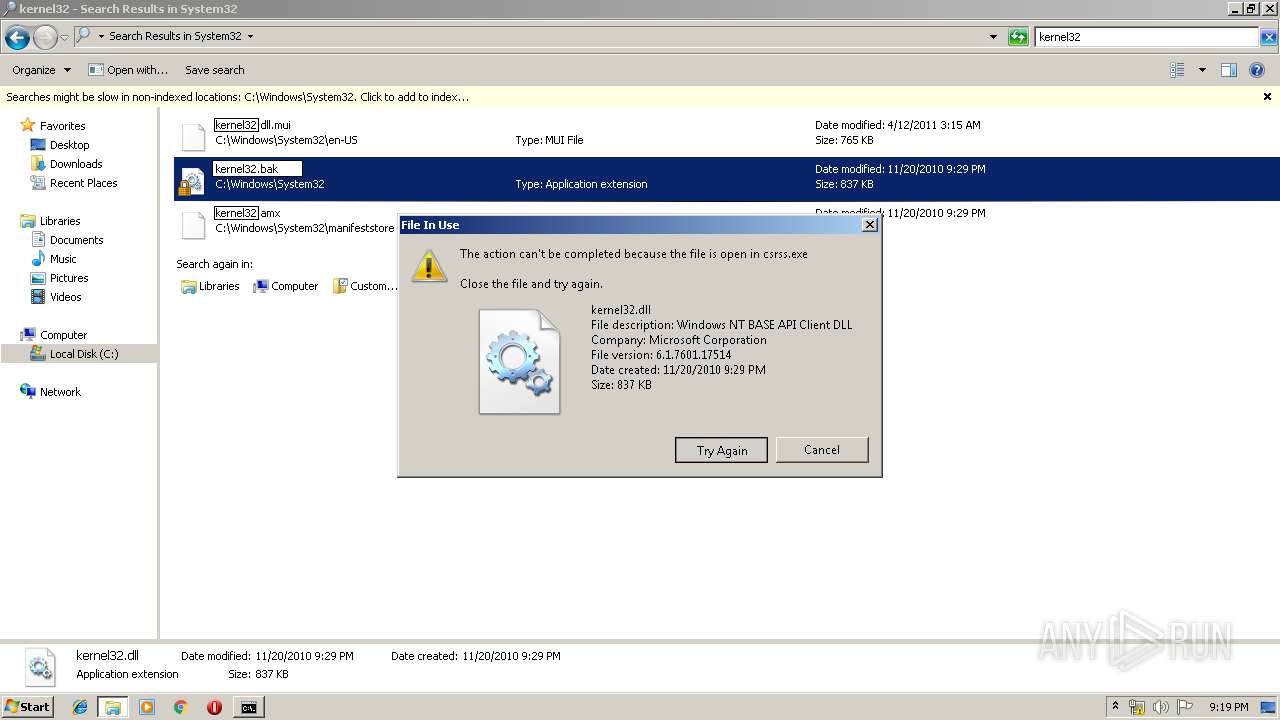1280x720 pixels.
Task: Select Libraries in the navigation pane
Action: (x=60, y=221)
